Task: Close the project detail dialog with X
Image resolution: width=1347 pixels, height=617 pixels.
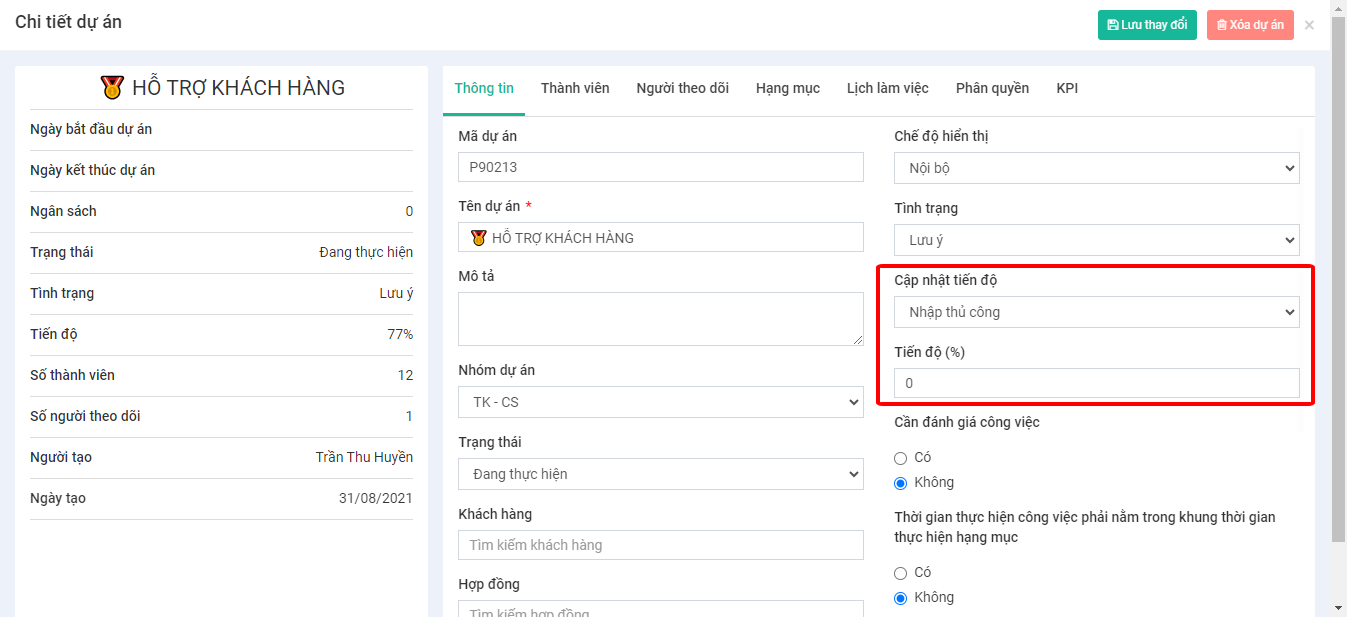Action: 1309,25
